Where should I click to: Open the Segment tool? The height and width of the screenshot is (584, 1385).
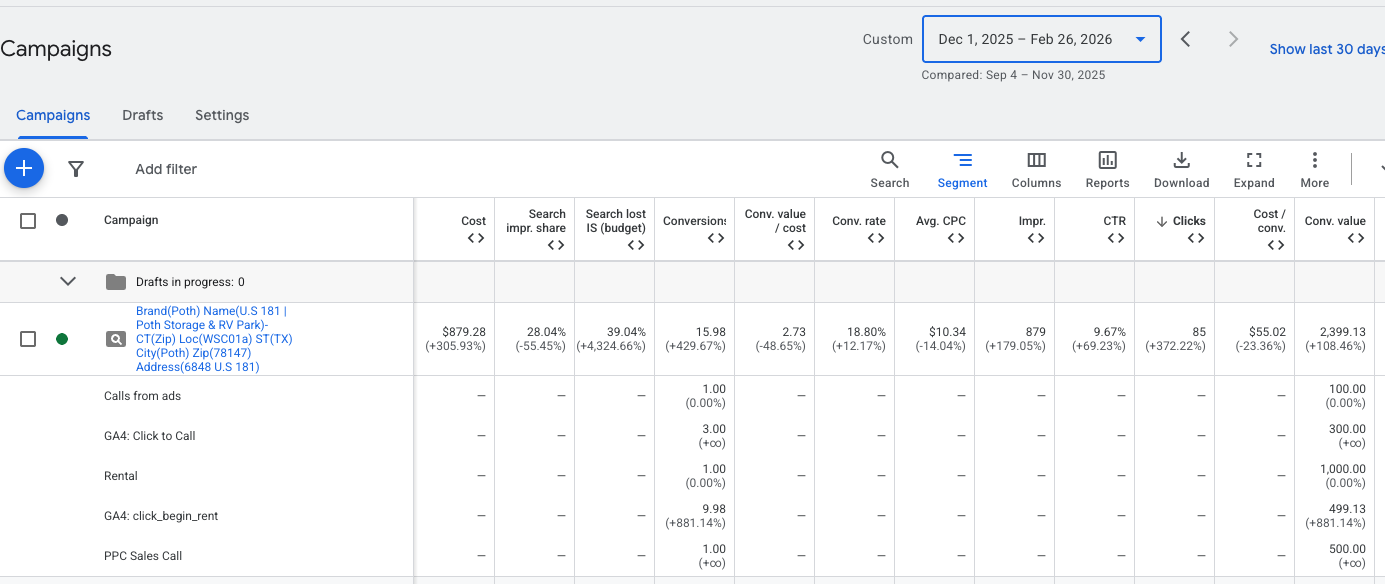[x=962, y=169]
